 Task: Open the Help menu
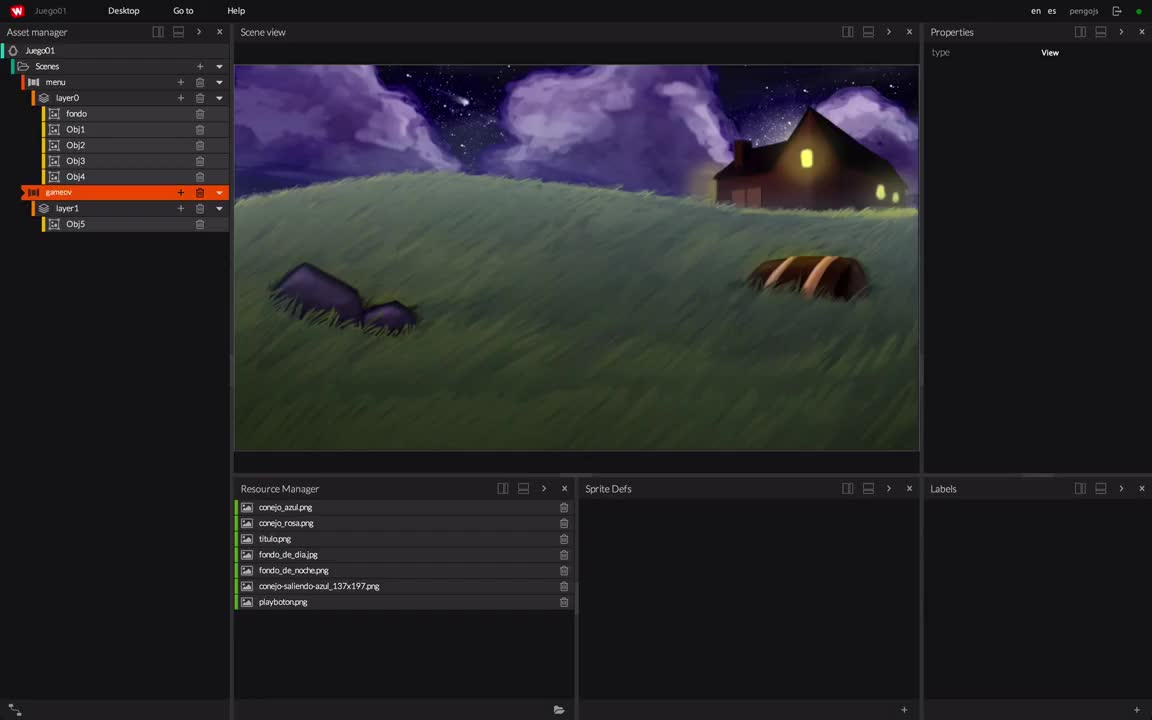pyautogui.click(x=235, y=10)
